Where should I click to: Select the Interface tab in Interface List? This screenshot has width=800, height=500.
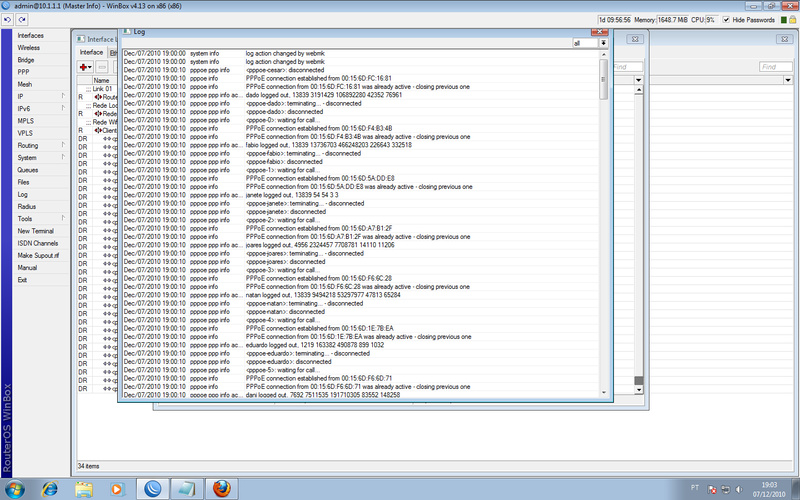tap(91, 52)
